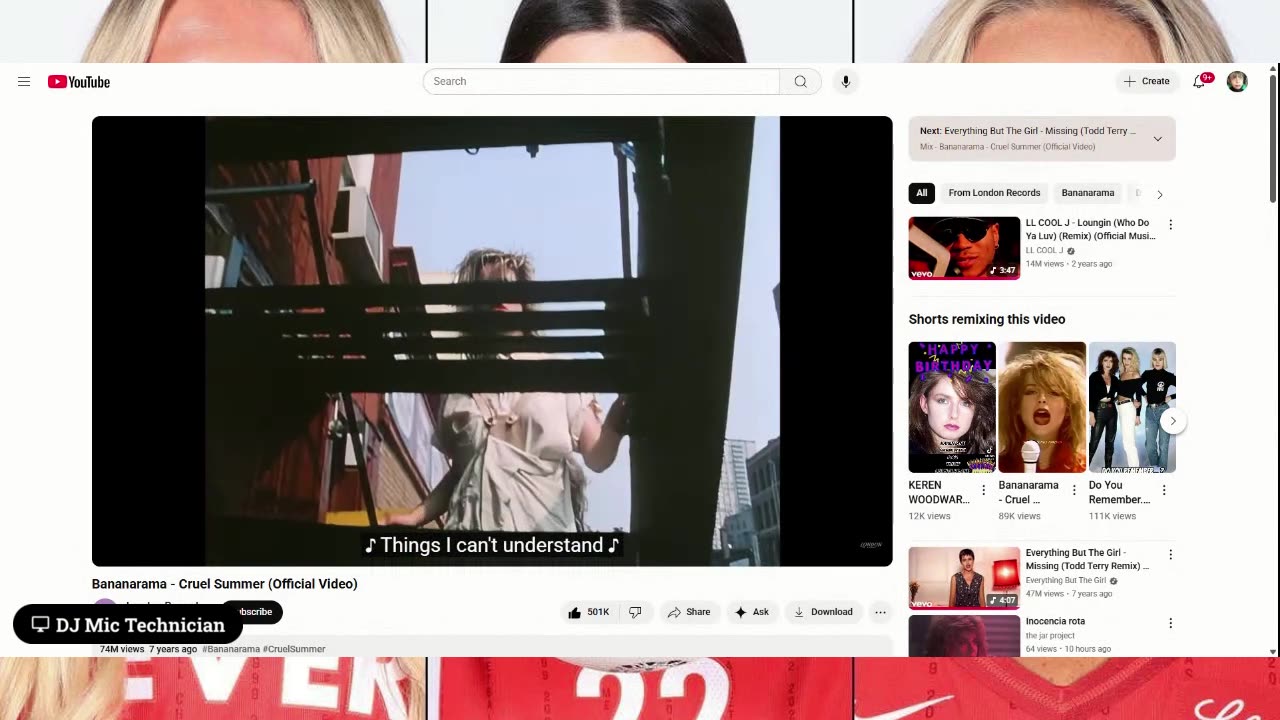Open LL COOL J Loungin video thumbnail
The width and height of the screenshot is (1280, 720).
(964, 248)
